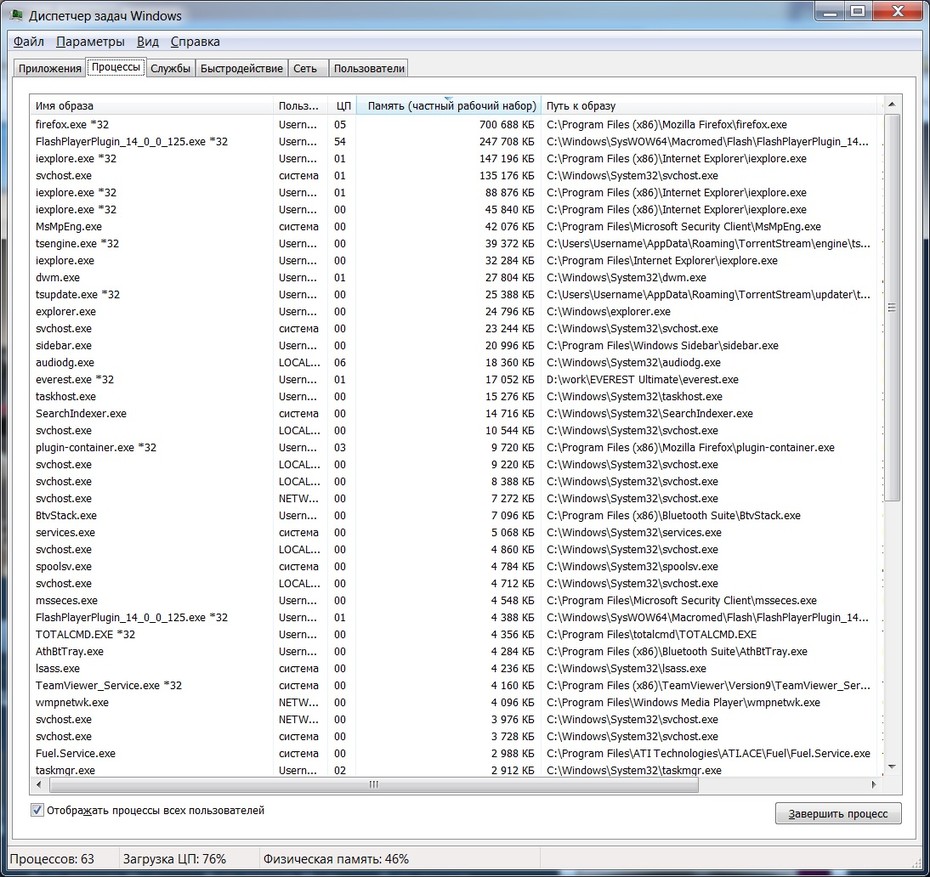Select the taskhost.exe process
The width and height of the screenshot is (930, 877).
pos(456,397)
